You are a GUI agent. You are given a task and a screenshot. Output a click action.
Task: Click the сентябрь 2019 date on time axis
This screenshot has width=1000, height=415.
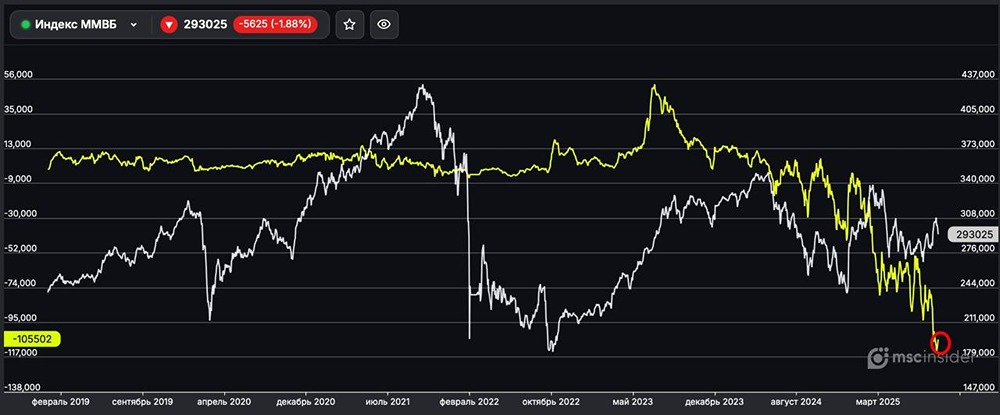click(142, 403)
